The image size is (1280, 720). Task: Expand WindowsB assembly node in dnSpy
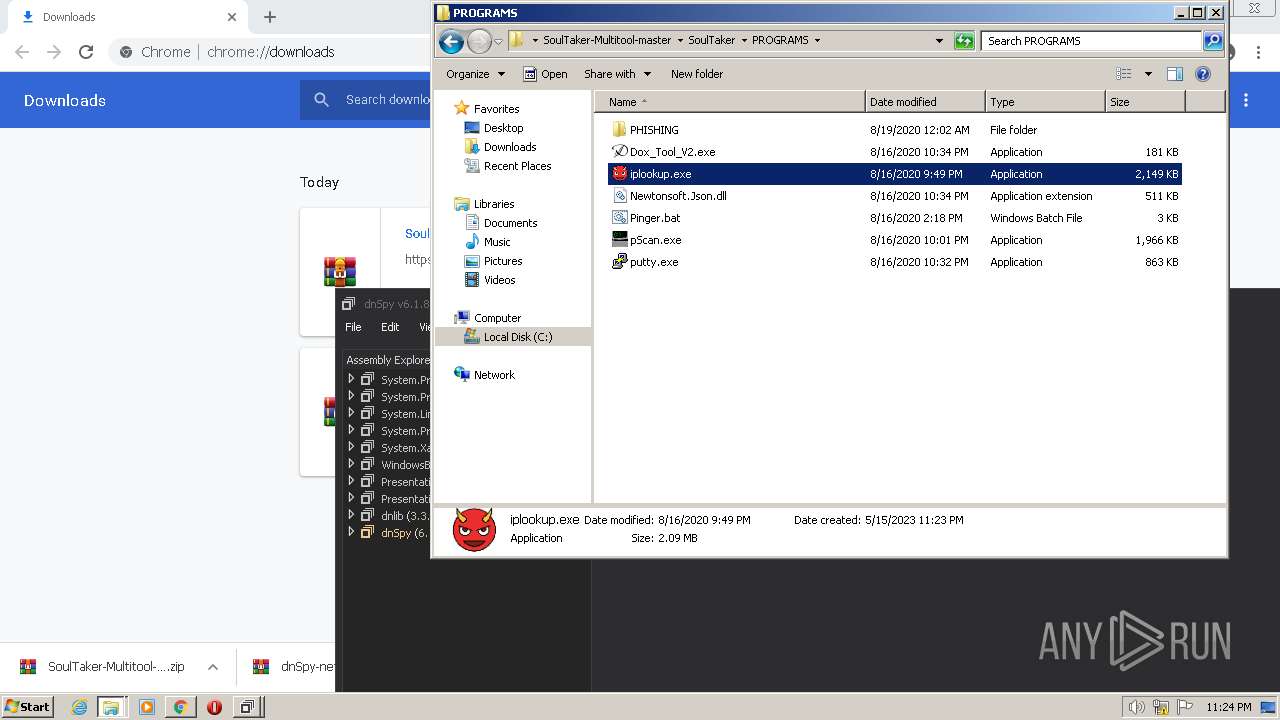[x=351, y=465]
